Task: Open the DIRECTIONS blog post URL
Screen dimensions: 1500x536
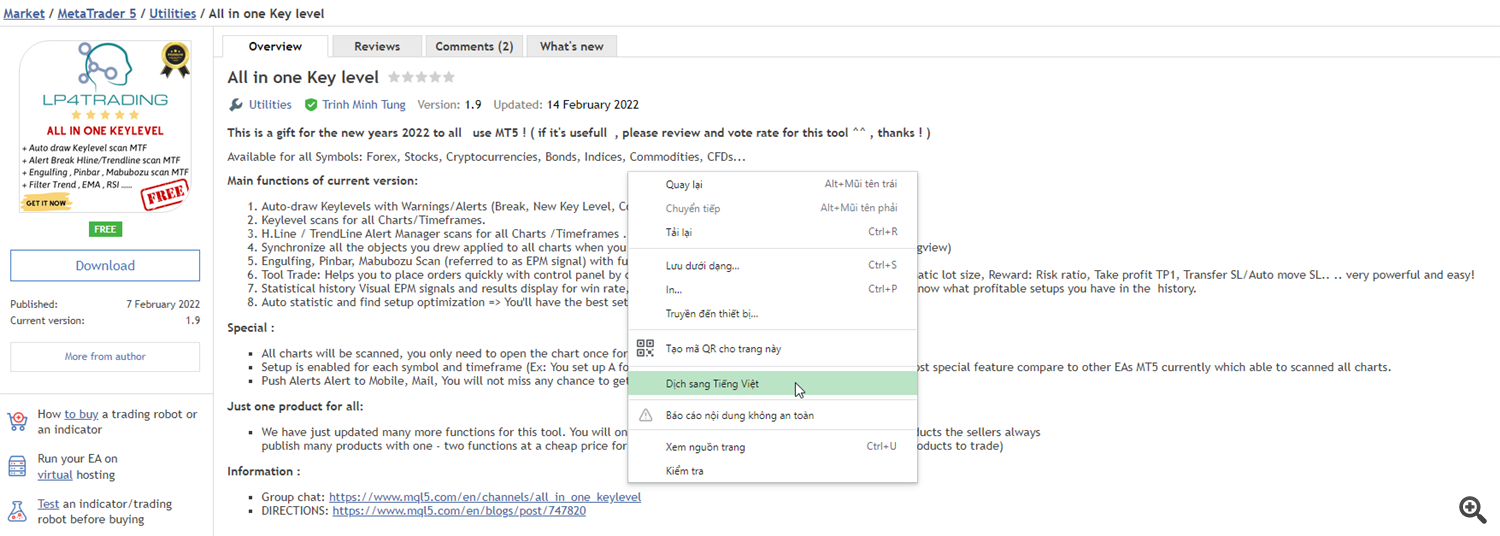Action: point(459,510)
